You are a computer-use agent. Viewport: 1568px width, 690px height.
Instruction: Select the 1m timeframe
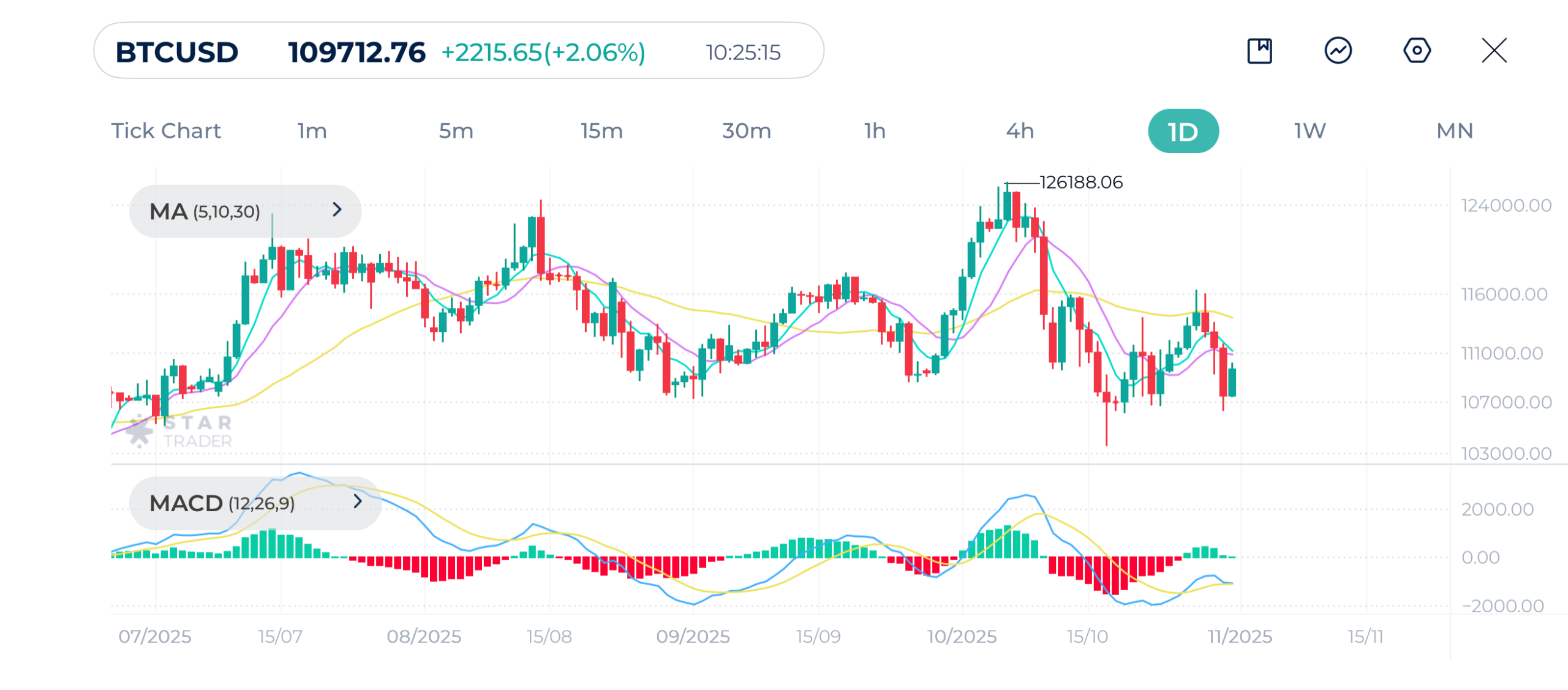312,131
